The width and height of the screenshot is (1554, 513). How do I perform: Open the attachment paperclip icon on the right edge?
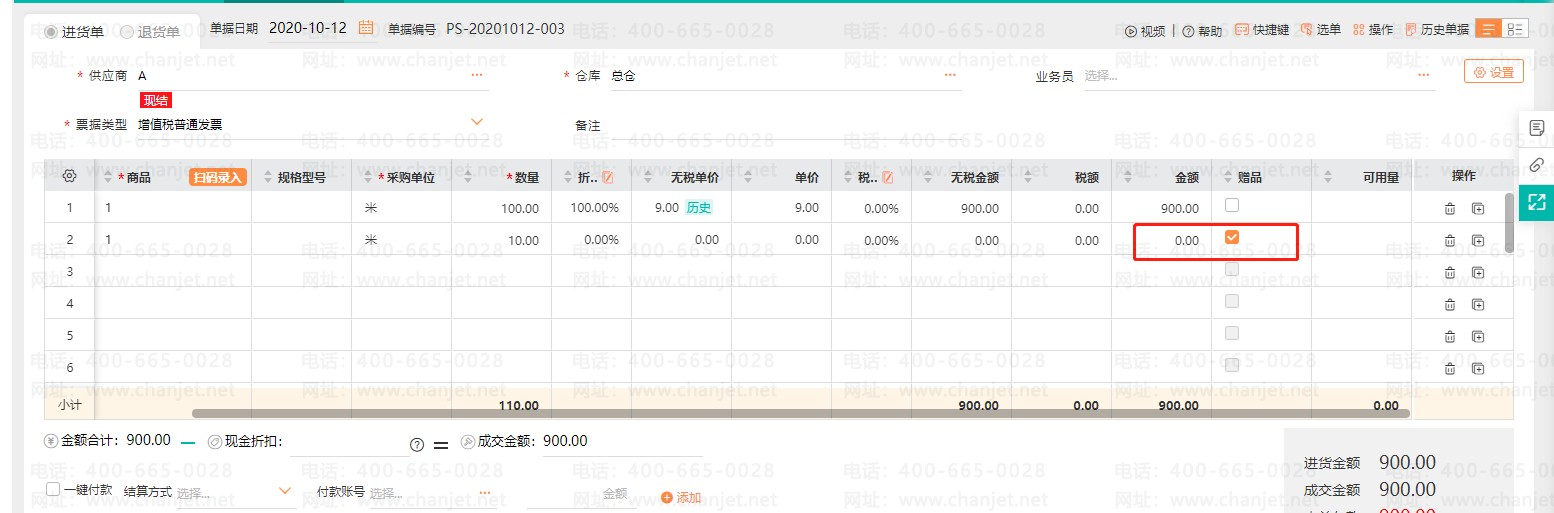[x=1537, y=165]
